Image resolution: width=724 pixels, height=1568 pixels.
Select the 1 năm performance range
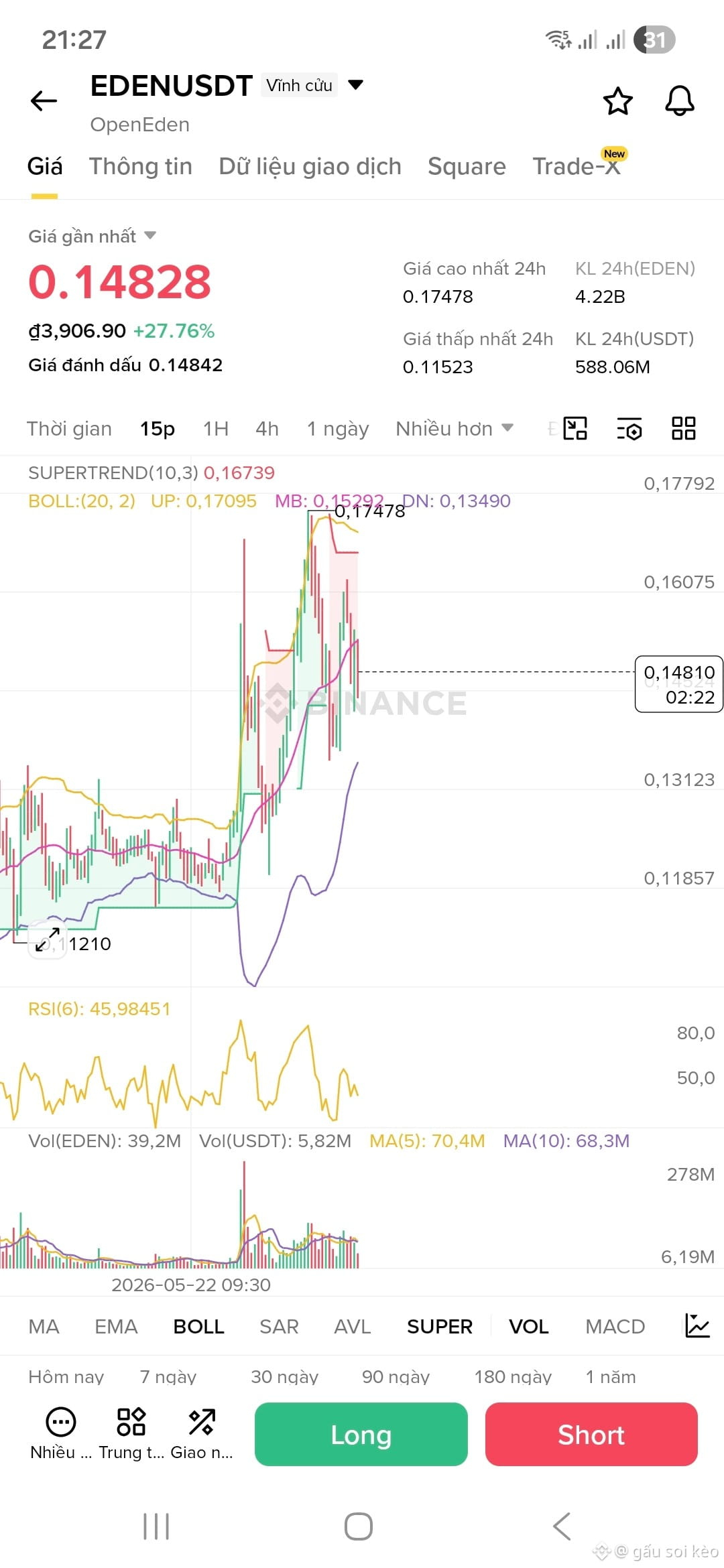611,1376
